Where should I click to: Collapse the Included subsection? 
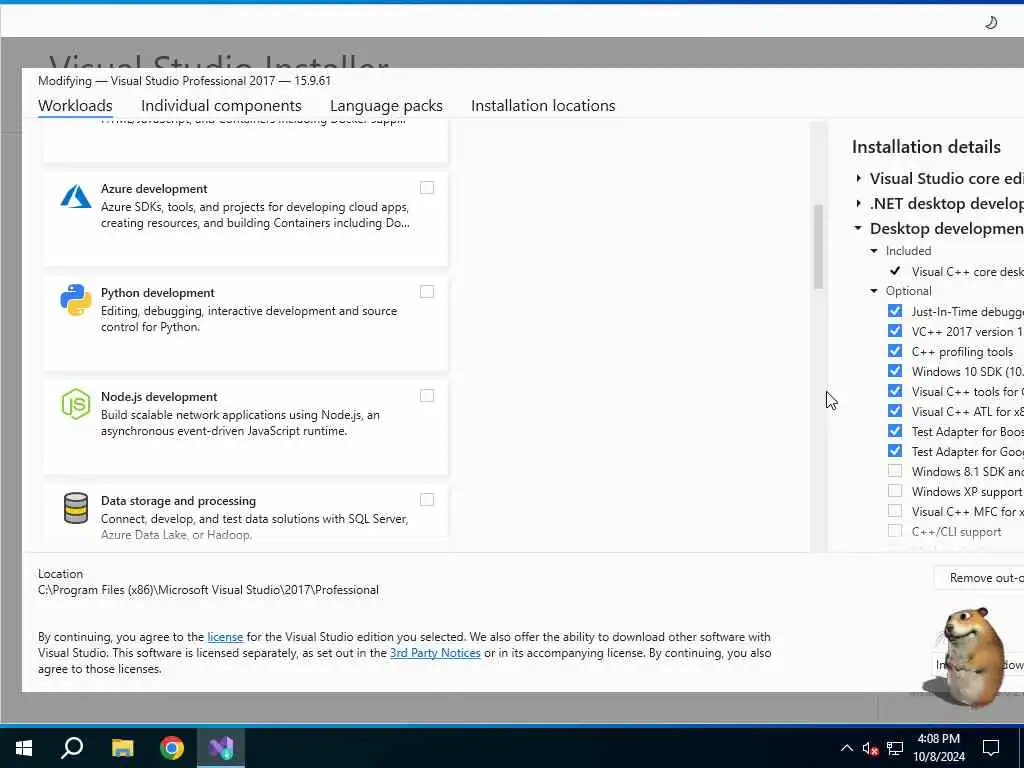coord(874,251)
